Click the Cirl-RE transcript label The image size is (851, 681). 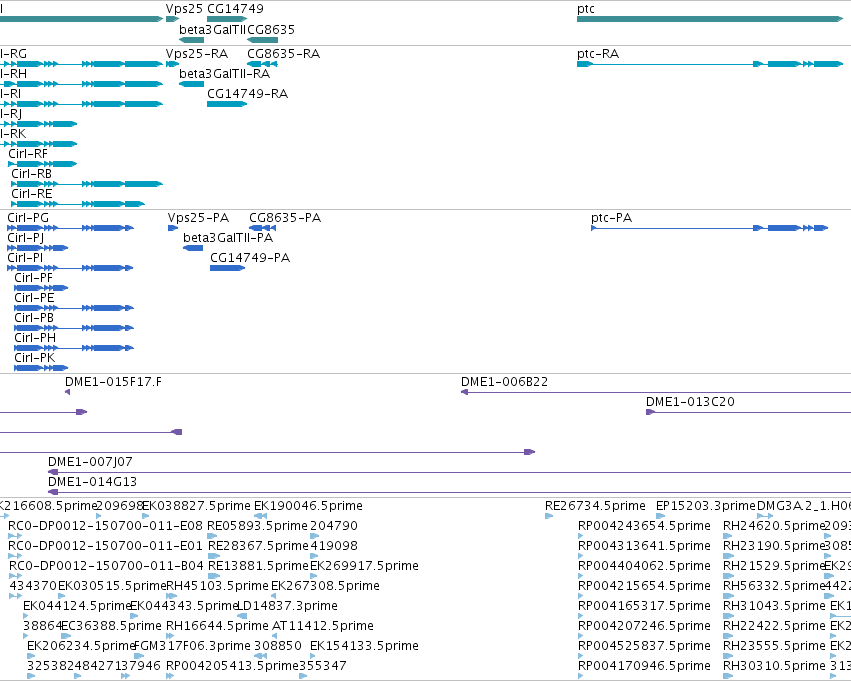[32, 194]
